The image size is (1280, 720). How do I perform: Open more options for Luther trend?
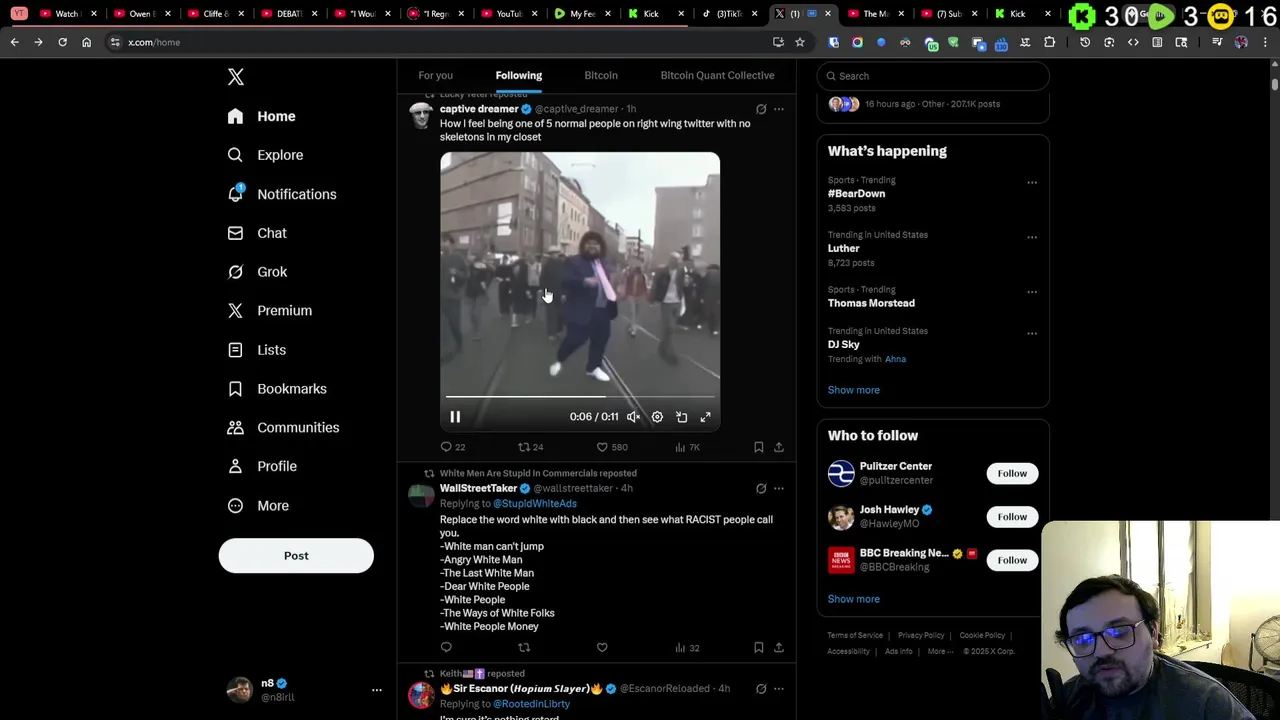click(x=1032, y=238)
